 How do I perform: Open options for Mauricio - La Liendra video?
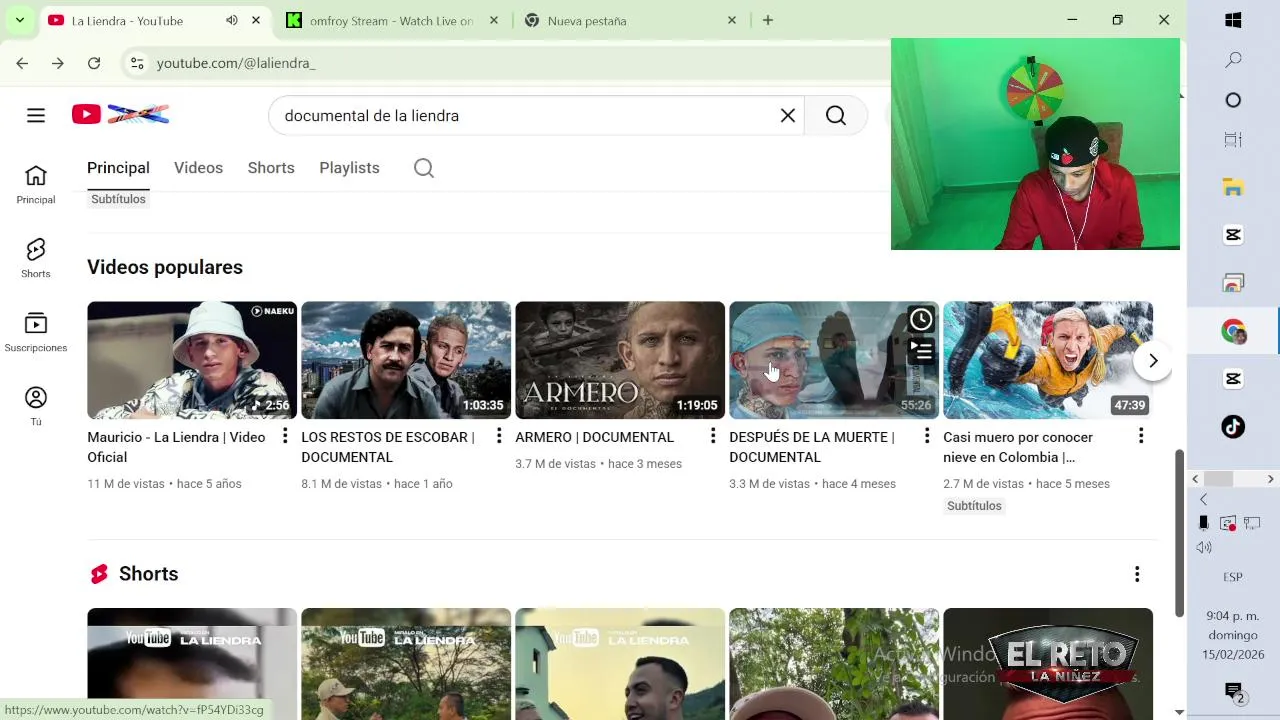click(x=285, y=436)
